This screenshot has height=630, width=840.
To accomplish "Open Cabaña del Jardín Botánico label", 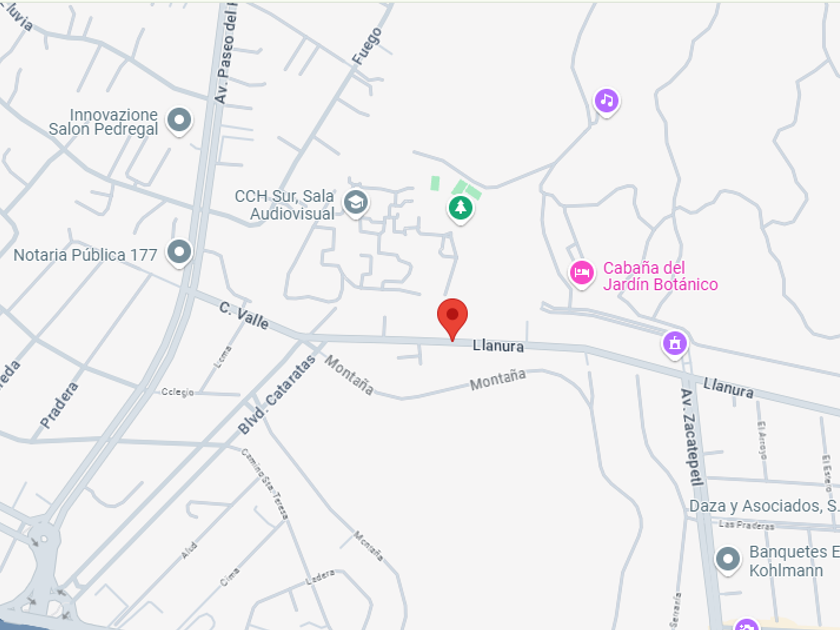I will coord(660,276).
